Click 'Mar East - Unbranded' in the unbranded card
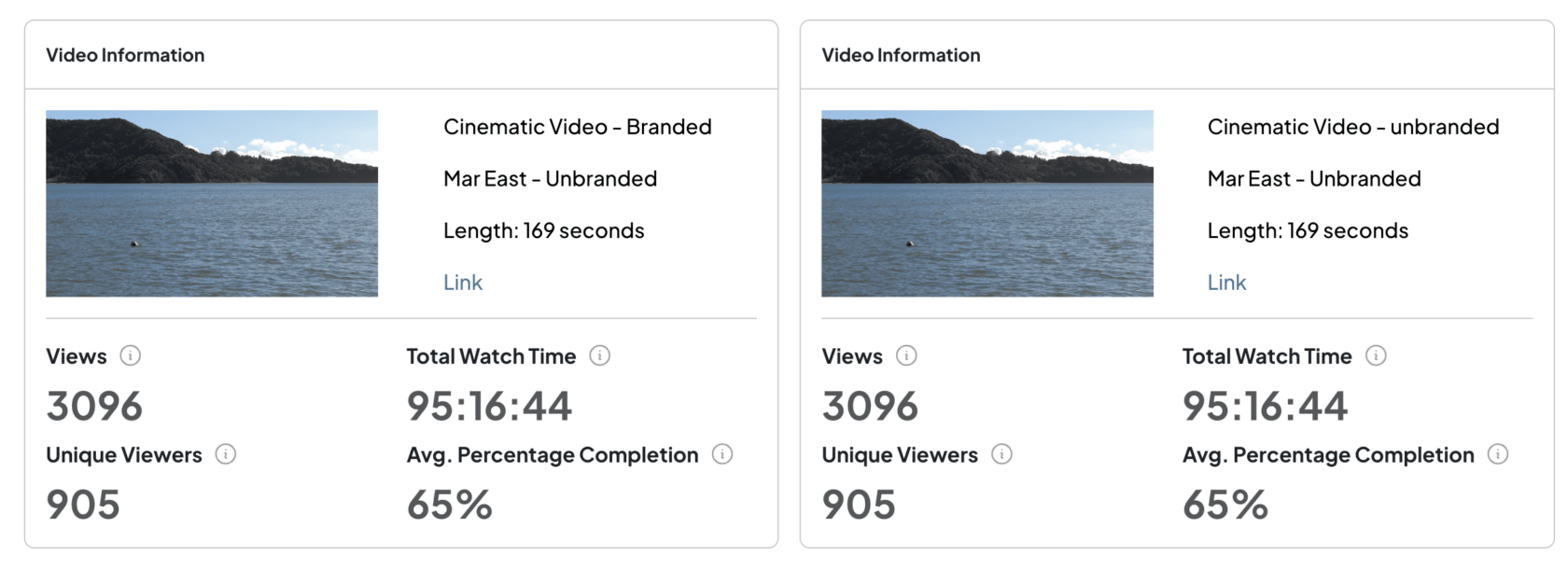The width and height of the screenshot is (1568, 568). (1314, 179)
